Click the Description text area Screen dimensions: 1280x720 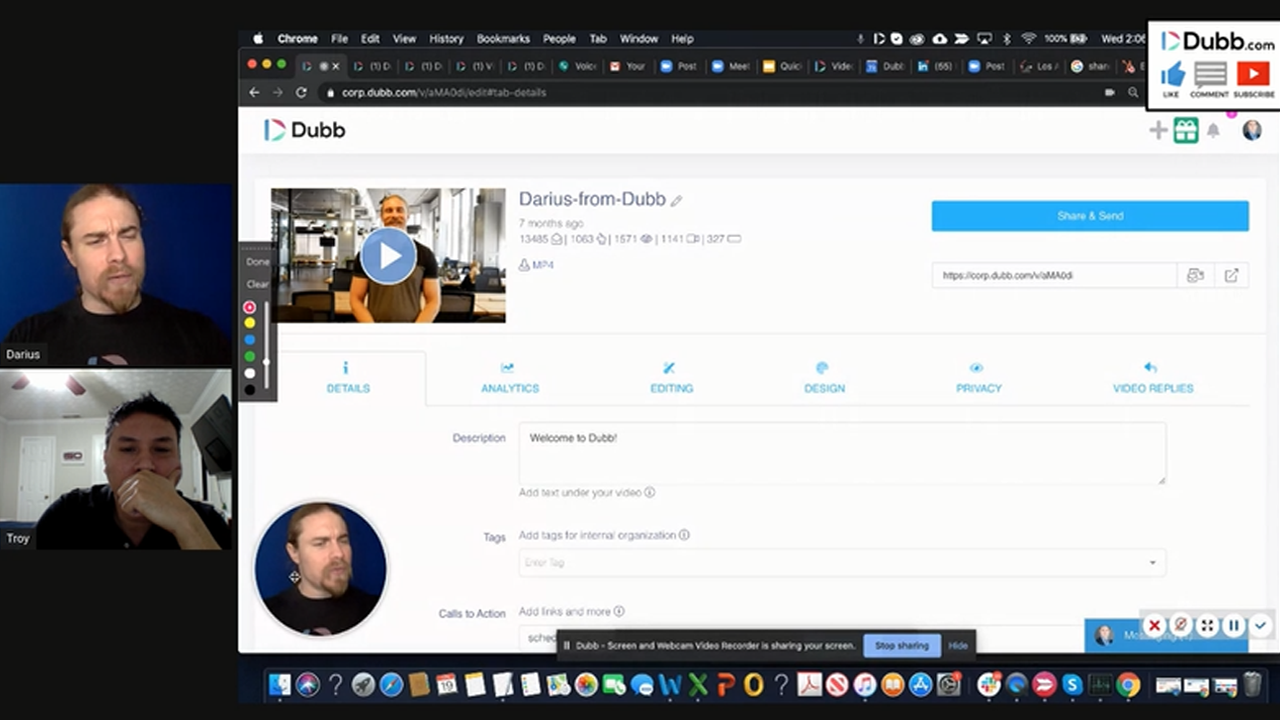click(842, 453)
